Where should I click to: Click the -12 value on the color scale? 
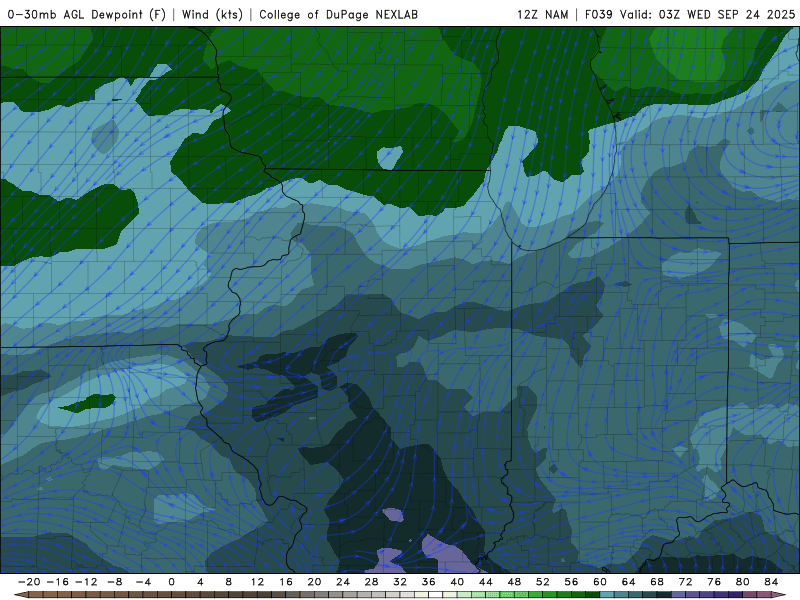tap(86, 582)
